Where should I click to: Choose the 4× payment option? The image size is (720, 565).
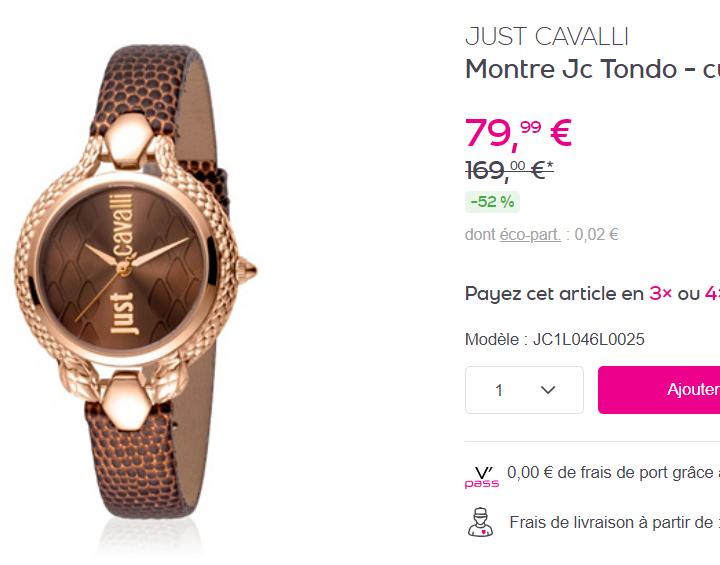(x=711, y=293)
